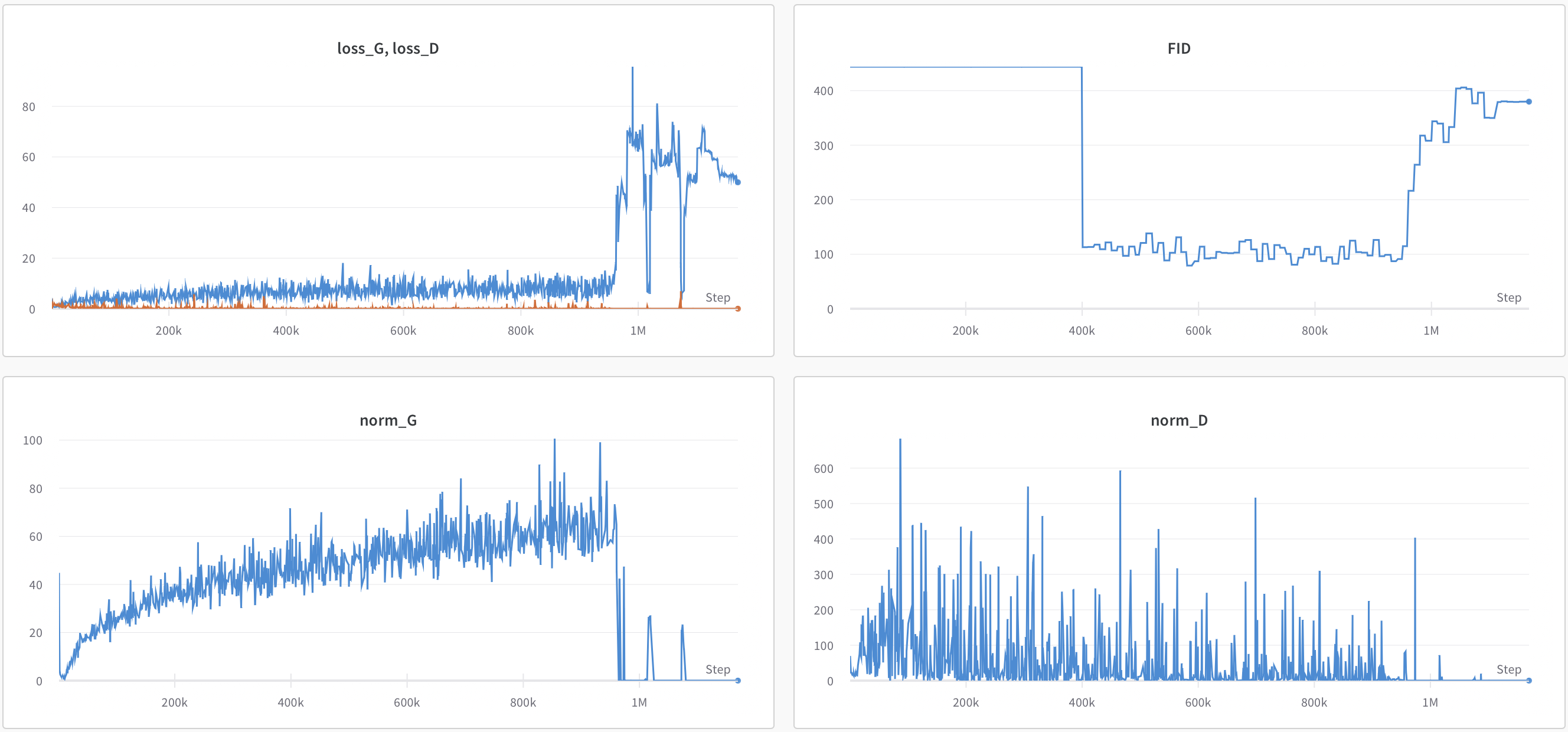Click the orange loss_D endpoint marker dot
The width and height of the screenshot is (1568, 732).
pyautogui.click(x=738, y=309)
